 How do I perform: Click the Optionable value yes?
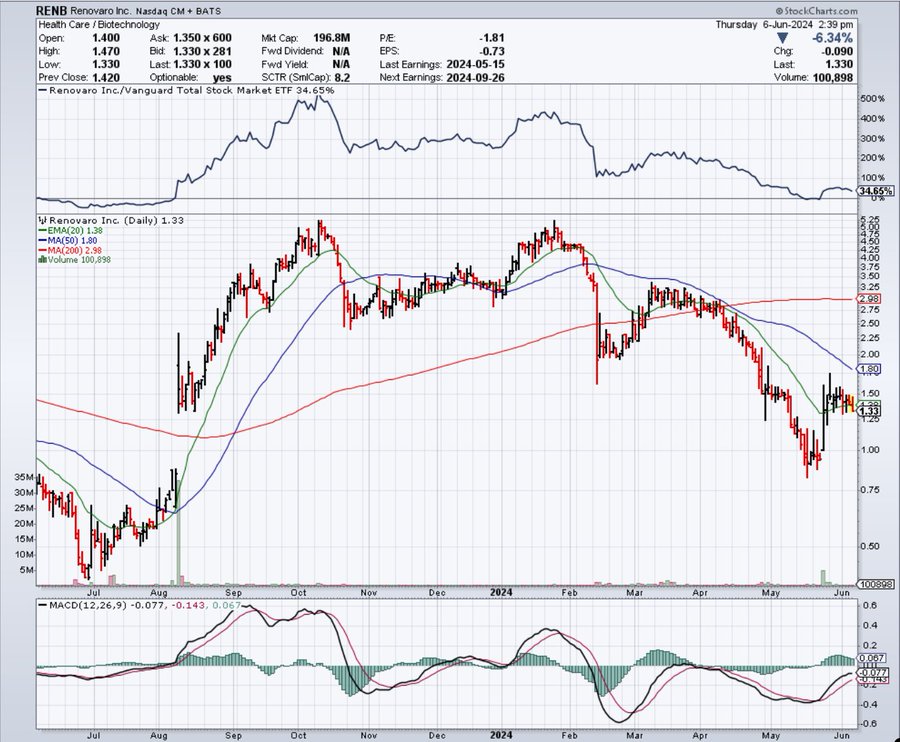(222, 77)
